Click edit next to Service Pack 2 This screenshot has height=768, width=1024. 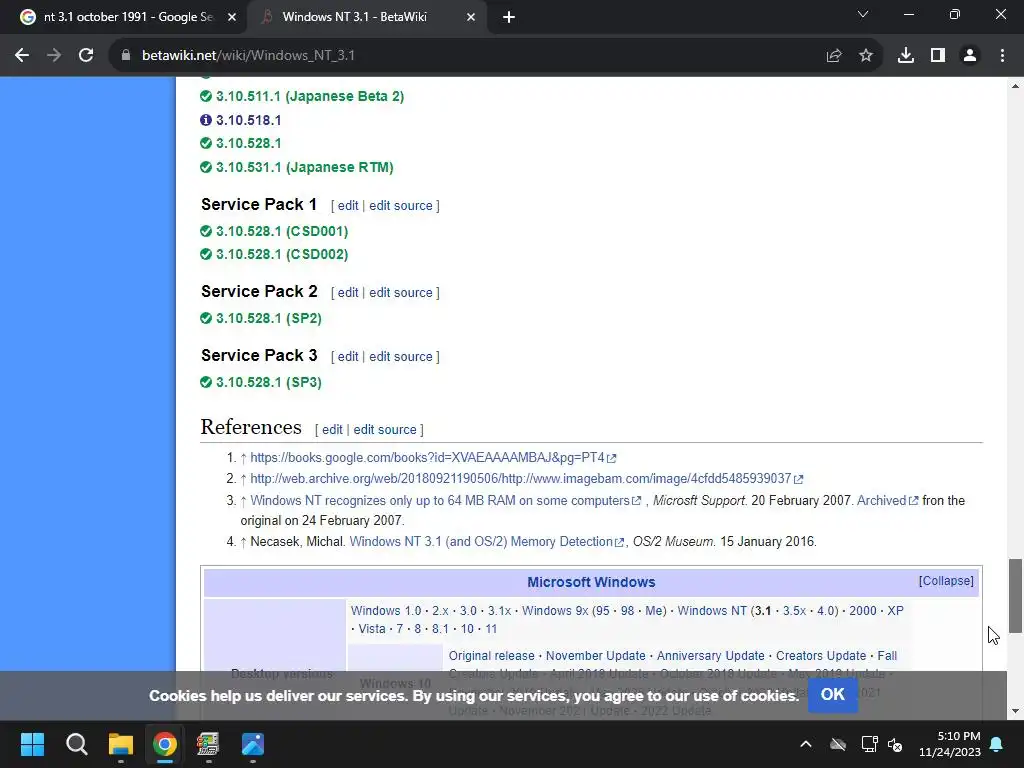pyautogui.click(x=347, y=293)
